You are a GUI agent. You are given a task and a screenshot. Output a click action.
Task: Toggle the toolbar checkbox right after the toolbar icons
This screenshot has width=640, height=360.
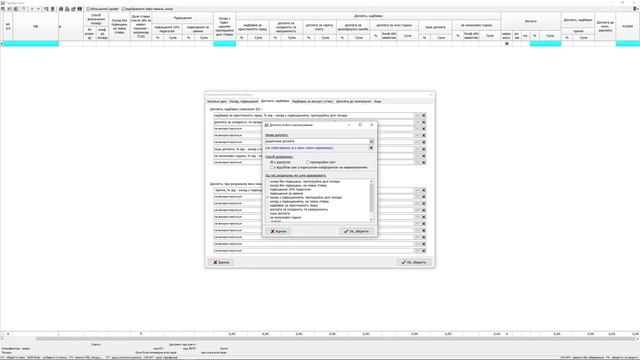point(88,9)
